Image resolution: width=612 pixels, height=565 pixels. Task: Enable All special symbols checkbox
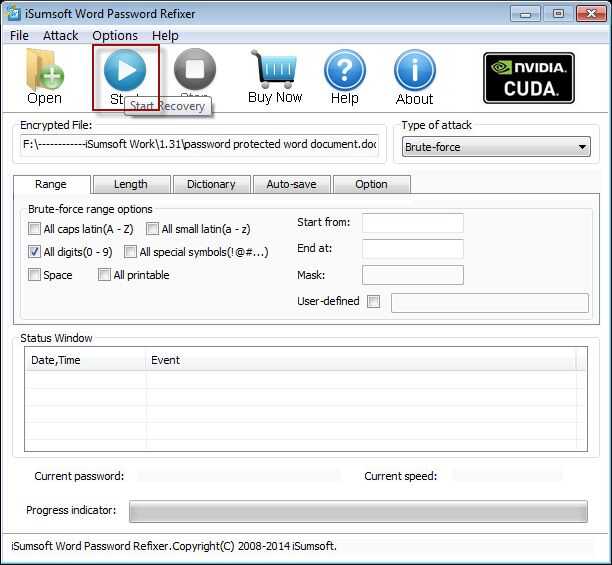(x=130, y=252)
